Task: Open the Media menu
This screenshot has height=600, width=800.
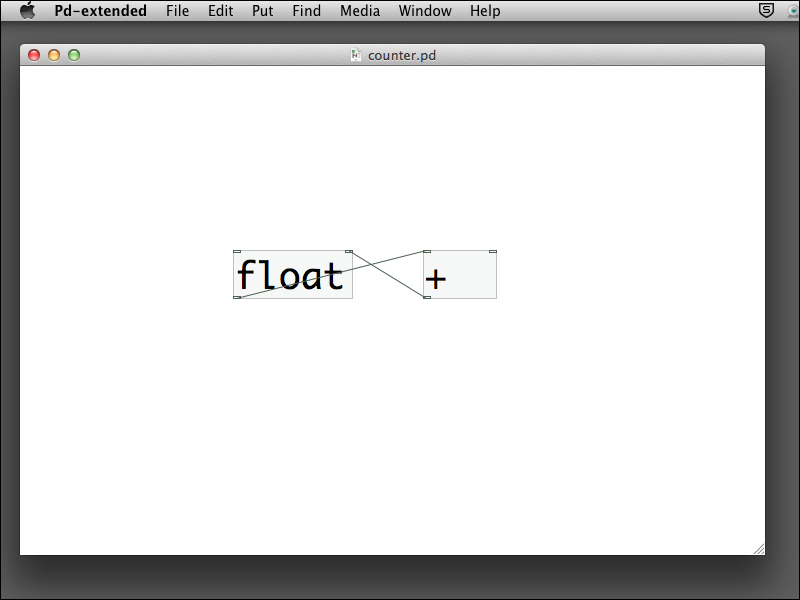Action: (360, 11)
